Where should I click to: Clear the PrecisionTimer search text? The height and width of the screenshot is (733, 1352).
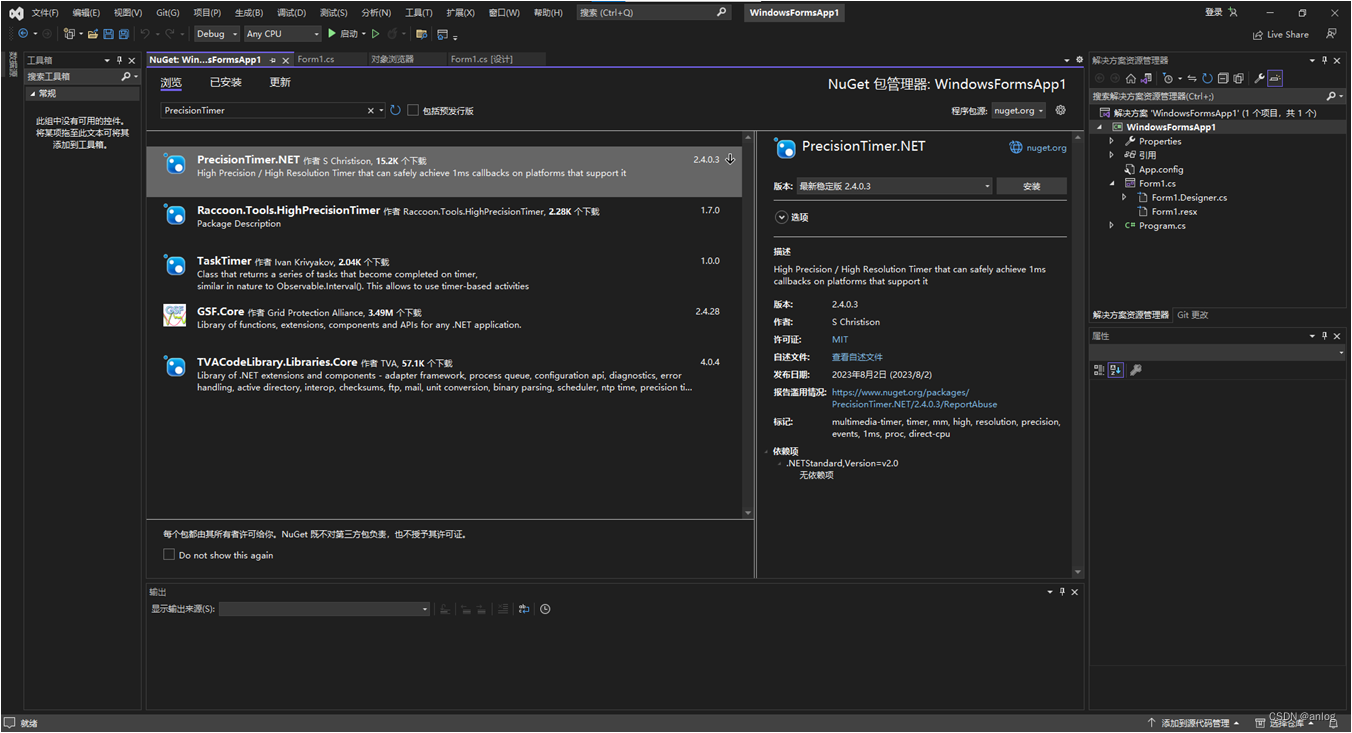point(369,111)
